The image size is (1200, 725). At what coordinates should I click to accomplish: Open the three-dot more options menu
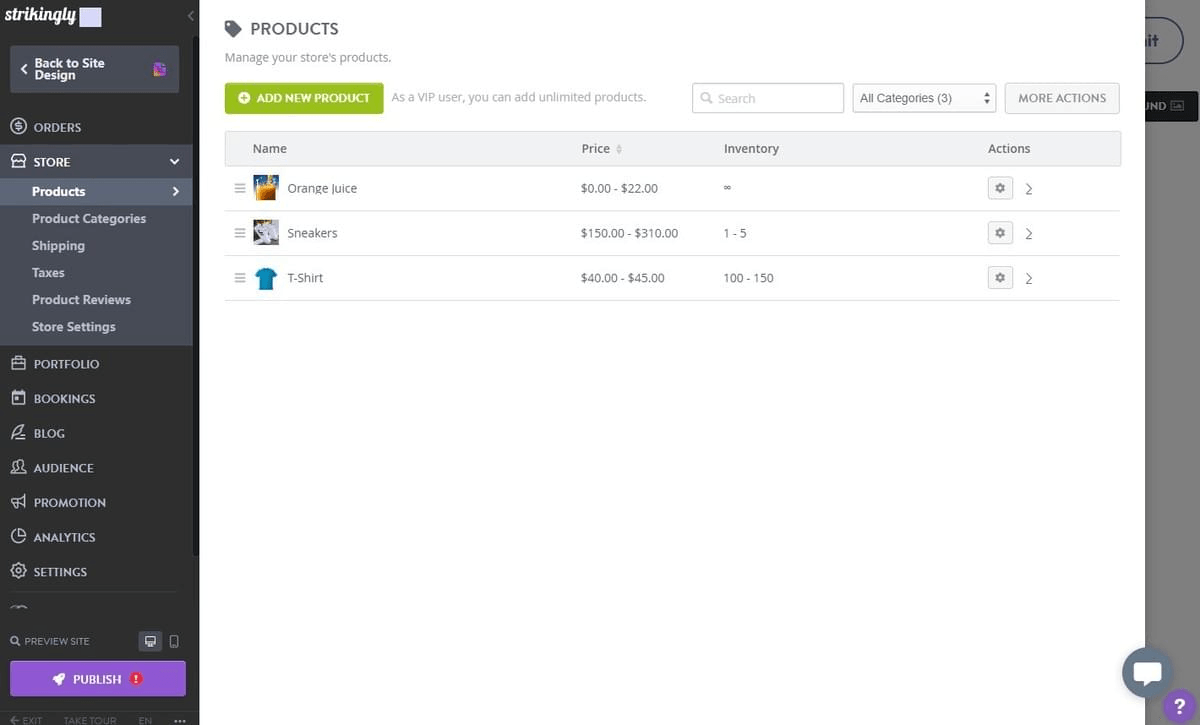click(x=180, y=720)
